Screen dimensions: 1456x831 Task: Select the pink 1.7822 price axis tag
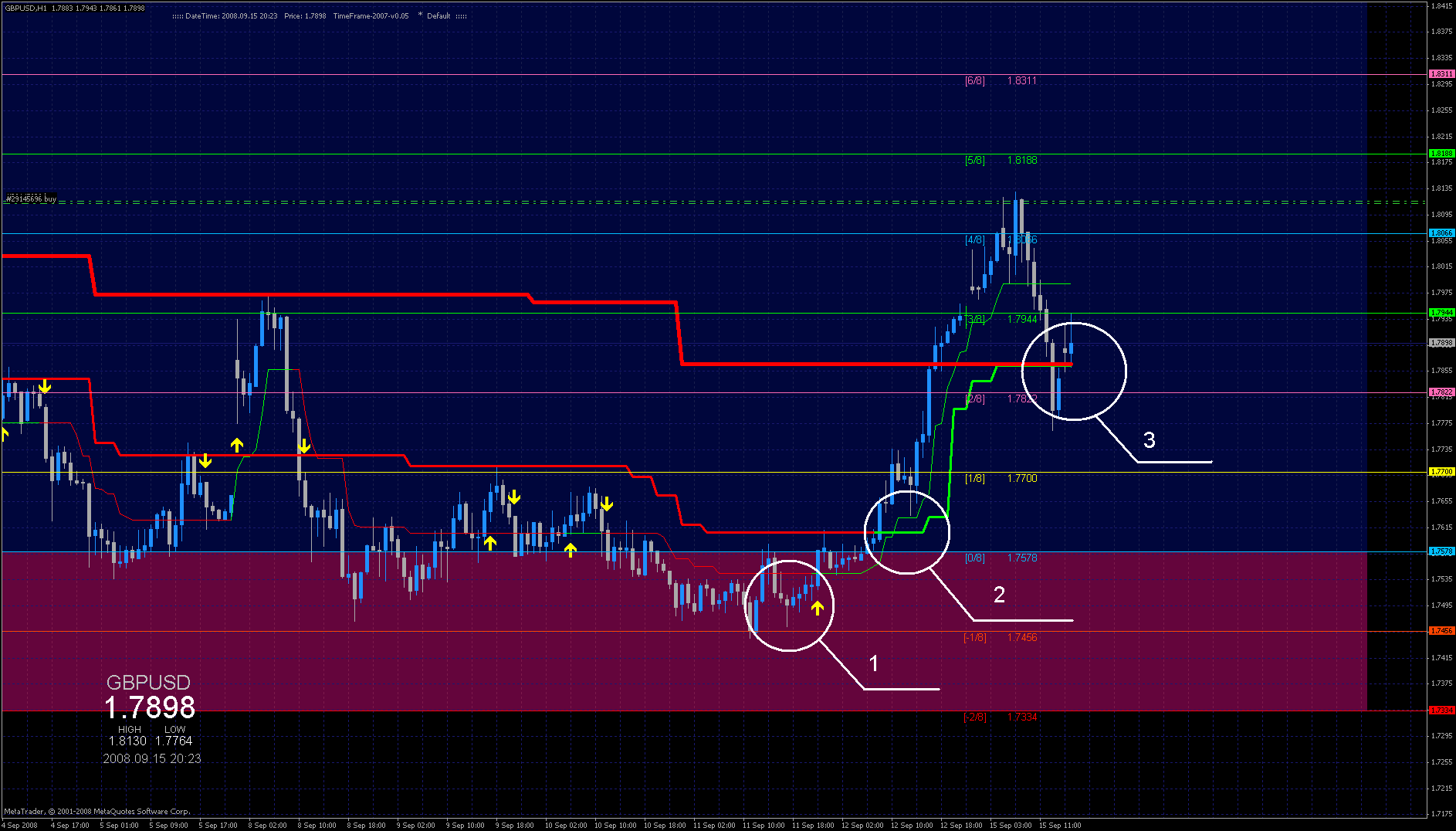[1441, 392]
